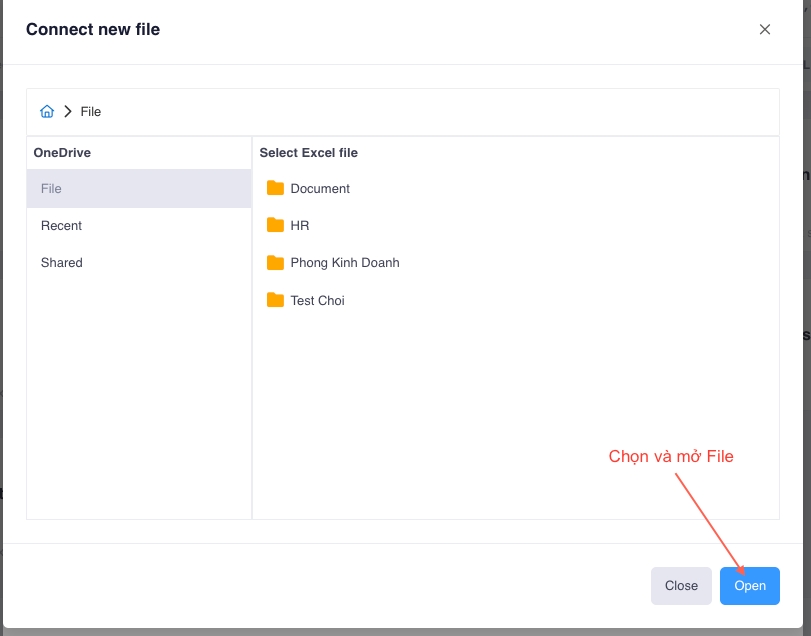Select the HR folder name

click(300, 226)
